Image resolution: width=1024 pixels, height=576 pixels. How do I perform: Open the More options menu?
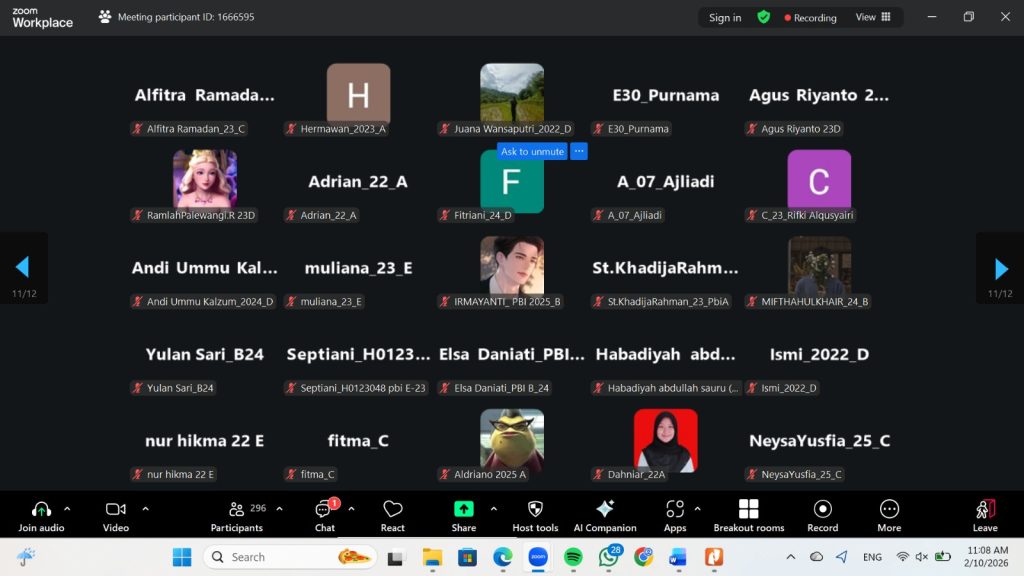(889, 516)
